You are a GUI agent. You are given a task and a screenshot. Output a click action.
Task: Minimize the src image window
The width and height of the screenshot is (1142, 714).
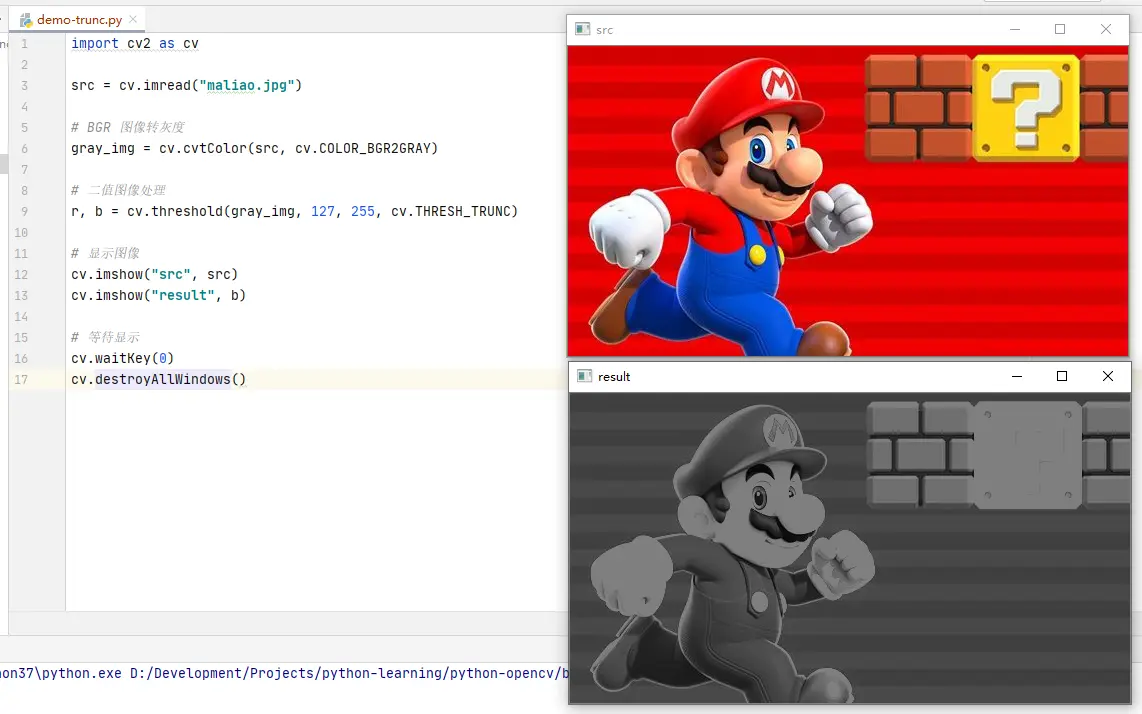[1015, 29]
